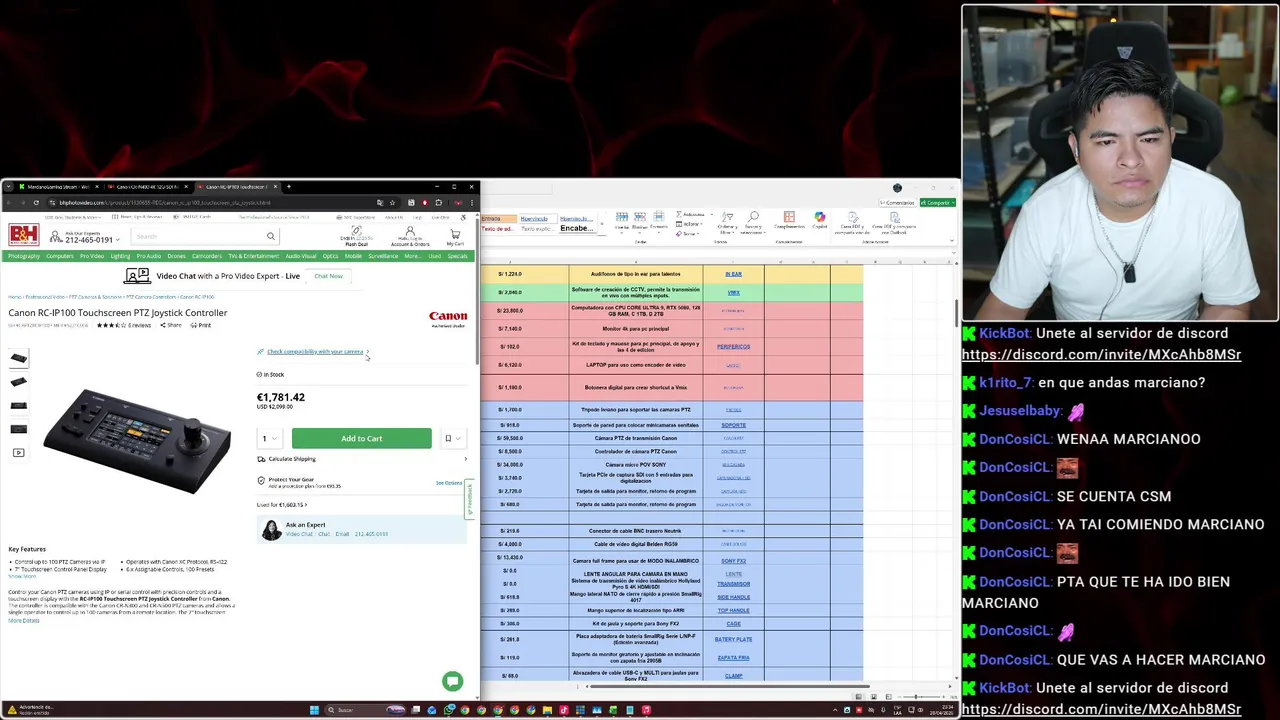Open the WhatsApp icon on the taskbar

(x=449, y=711)
